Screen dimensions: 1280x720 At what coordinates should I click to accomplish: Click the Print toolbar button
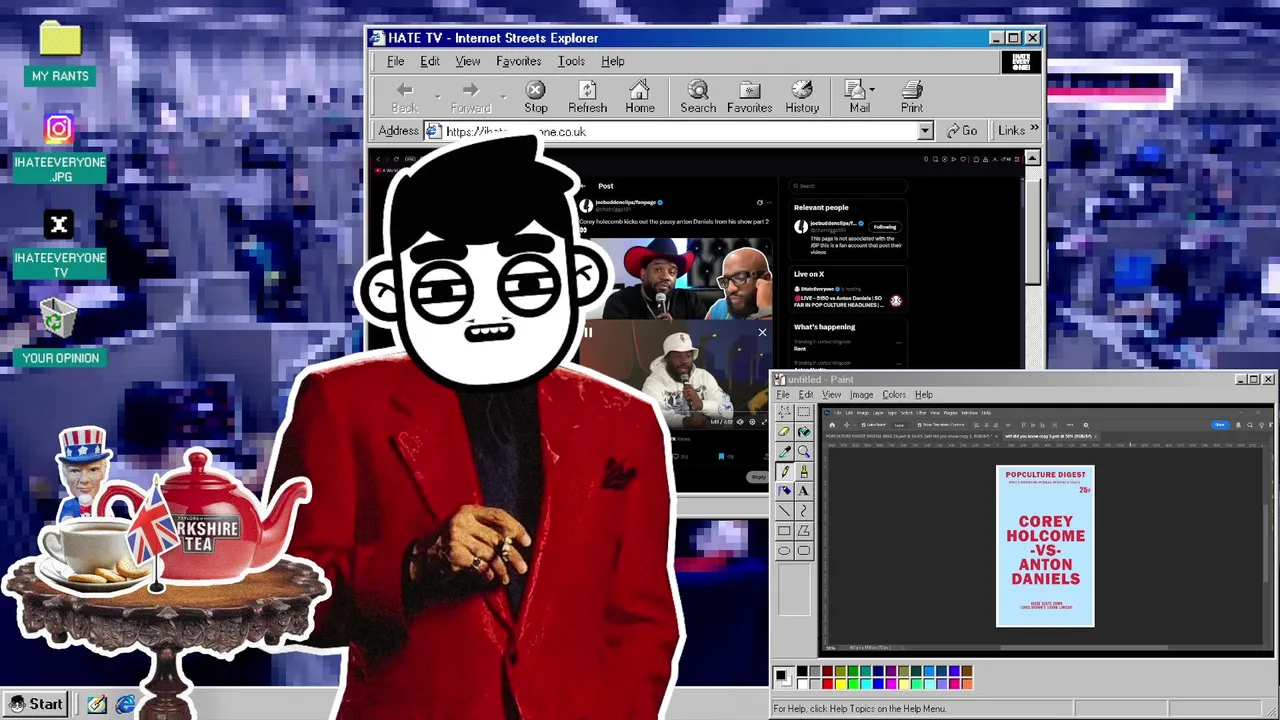coord(912,97)
